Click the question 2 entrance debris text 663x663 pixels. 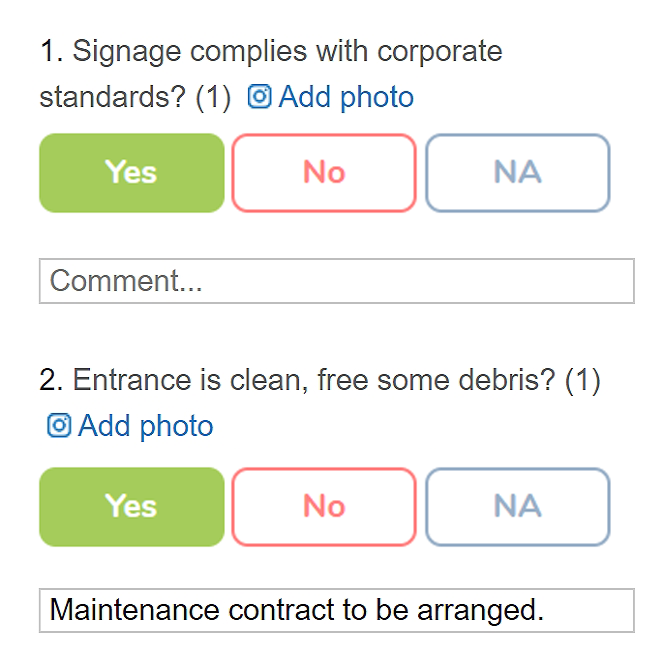tap(320, 380)
